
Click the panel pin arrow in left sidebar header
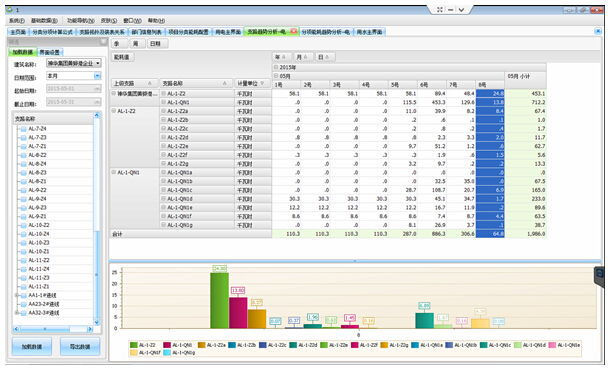click(103, 41)
